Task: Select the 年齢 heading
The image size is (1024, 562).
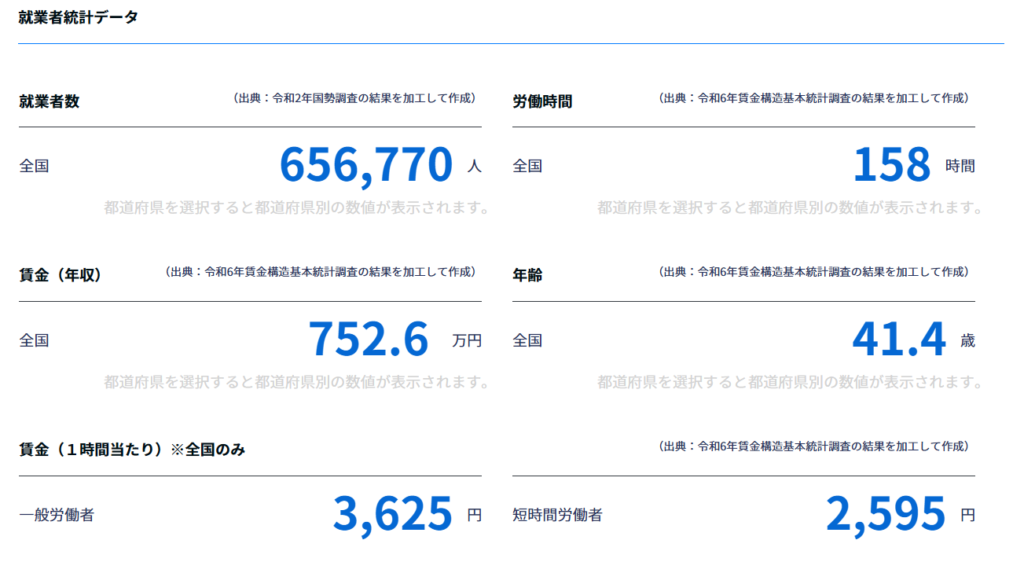Action: [527, 274]
